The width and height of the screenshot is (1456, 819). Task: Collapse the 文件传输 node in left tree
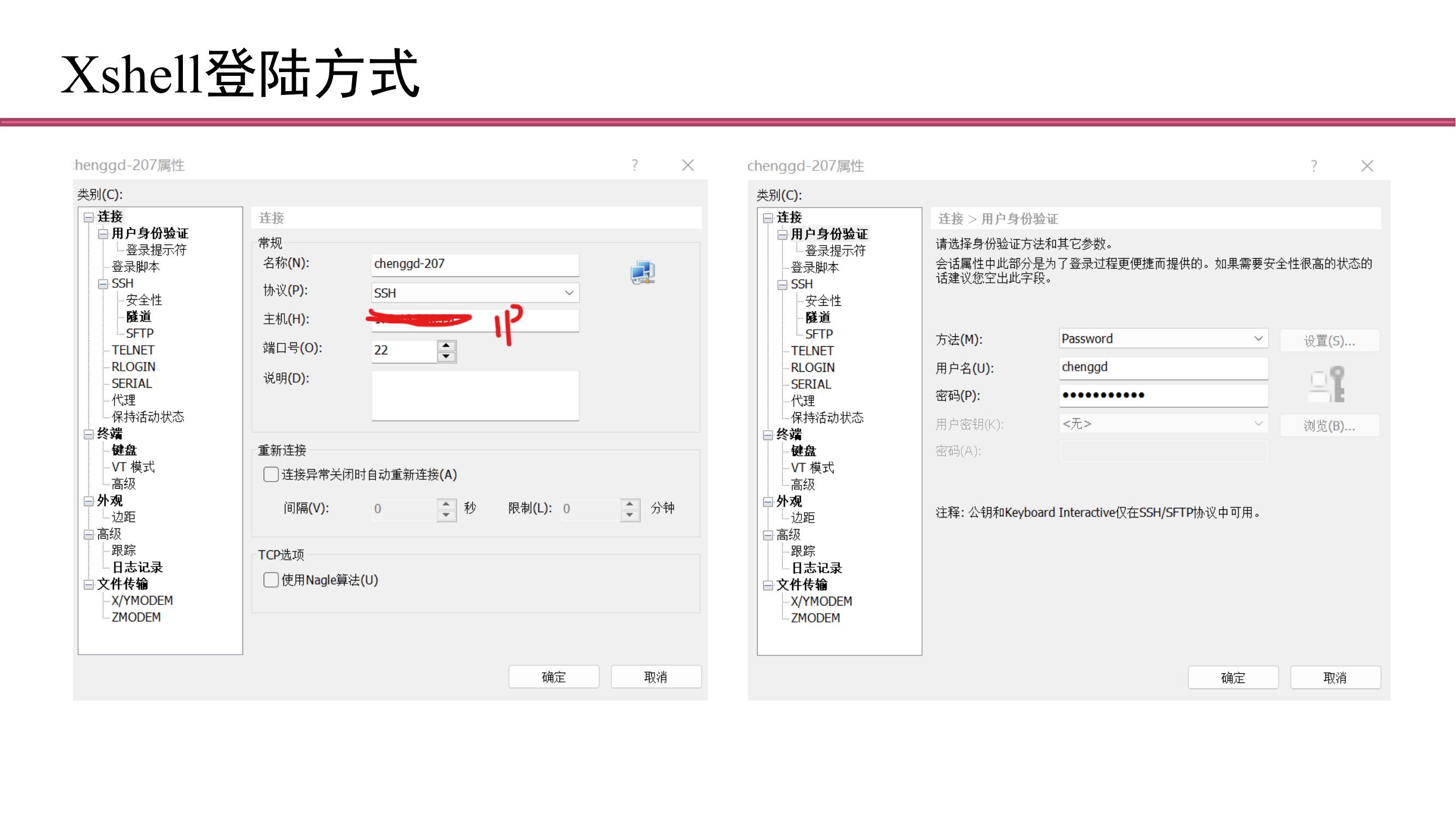(x=89, y=584)
